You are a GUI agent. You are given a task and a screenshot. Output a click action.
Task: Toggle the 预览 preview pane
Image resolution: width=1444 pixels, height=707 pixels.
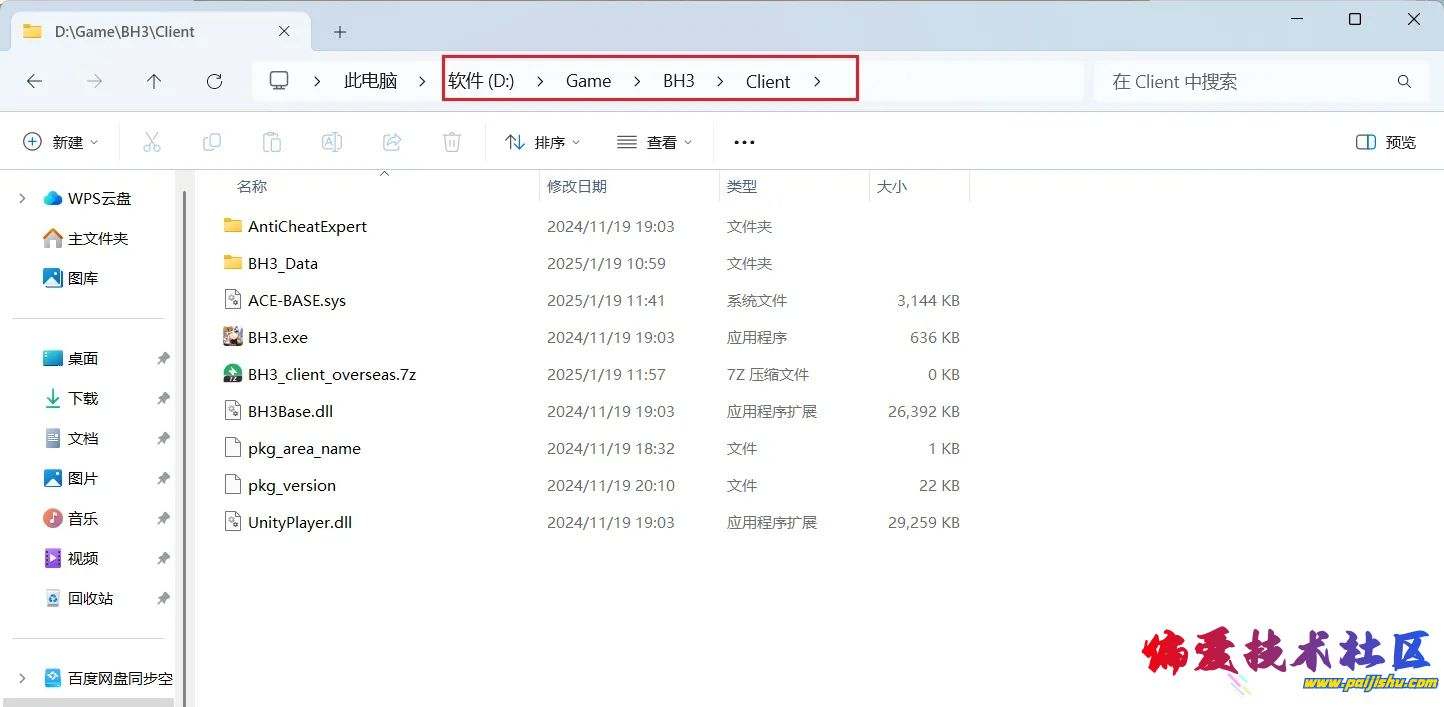click(x=1386, y=142)
